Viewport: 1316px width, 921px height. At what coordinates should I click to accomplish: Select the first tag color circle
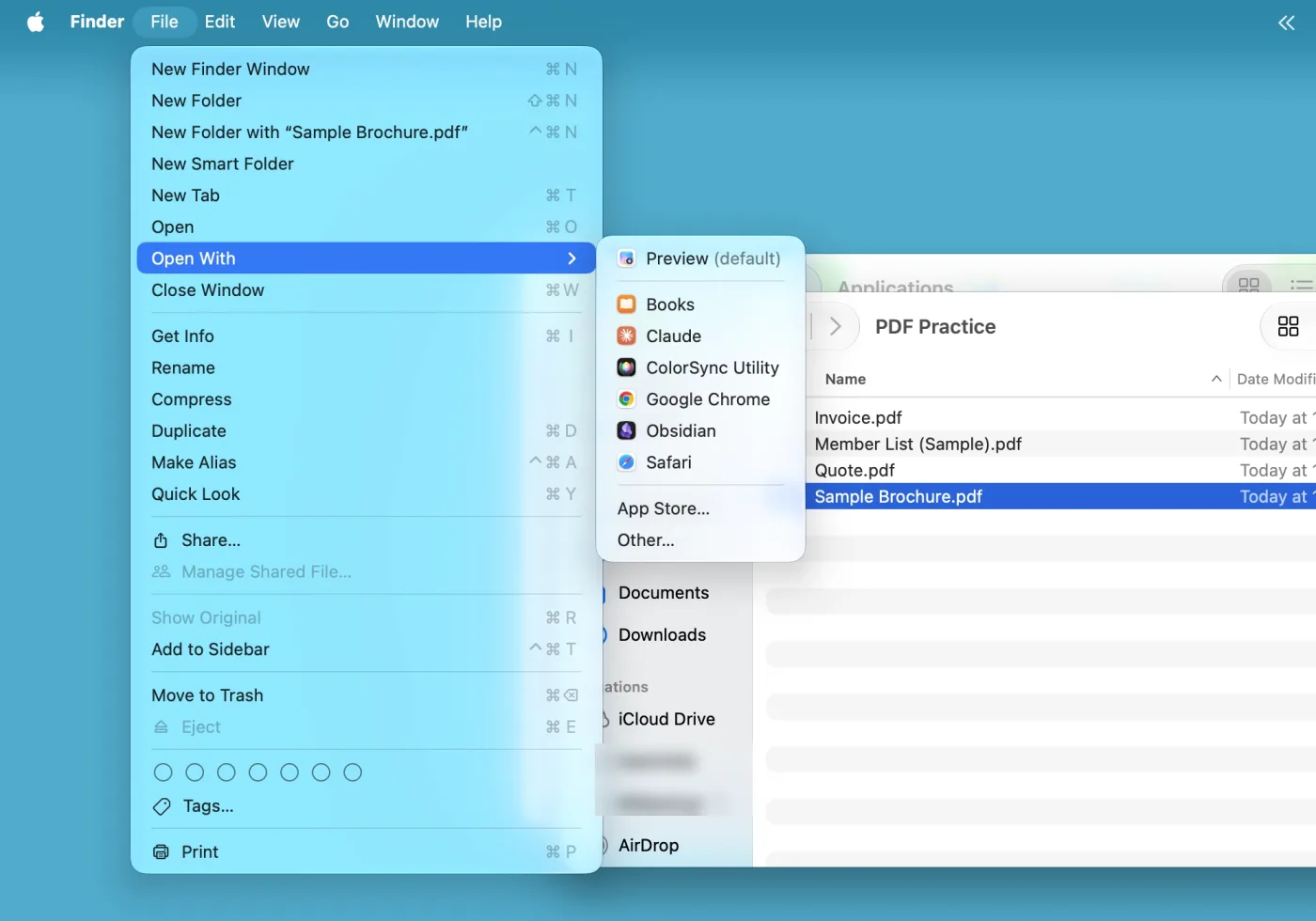tap(163, 773)
